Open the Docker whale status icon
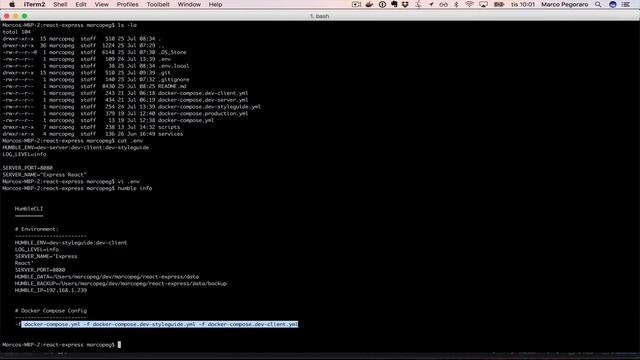 point(369,4)
